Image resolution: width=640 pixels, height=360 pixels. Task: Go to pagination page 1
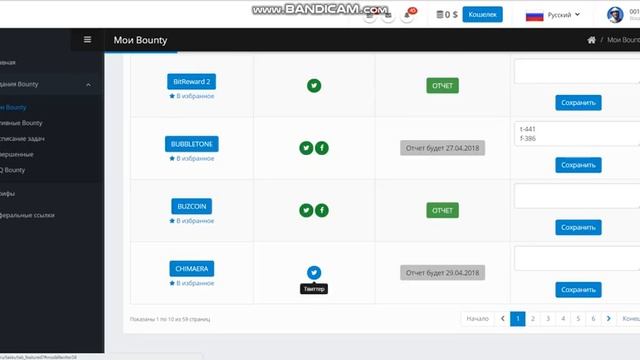(x=518, y=319)
